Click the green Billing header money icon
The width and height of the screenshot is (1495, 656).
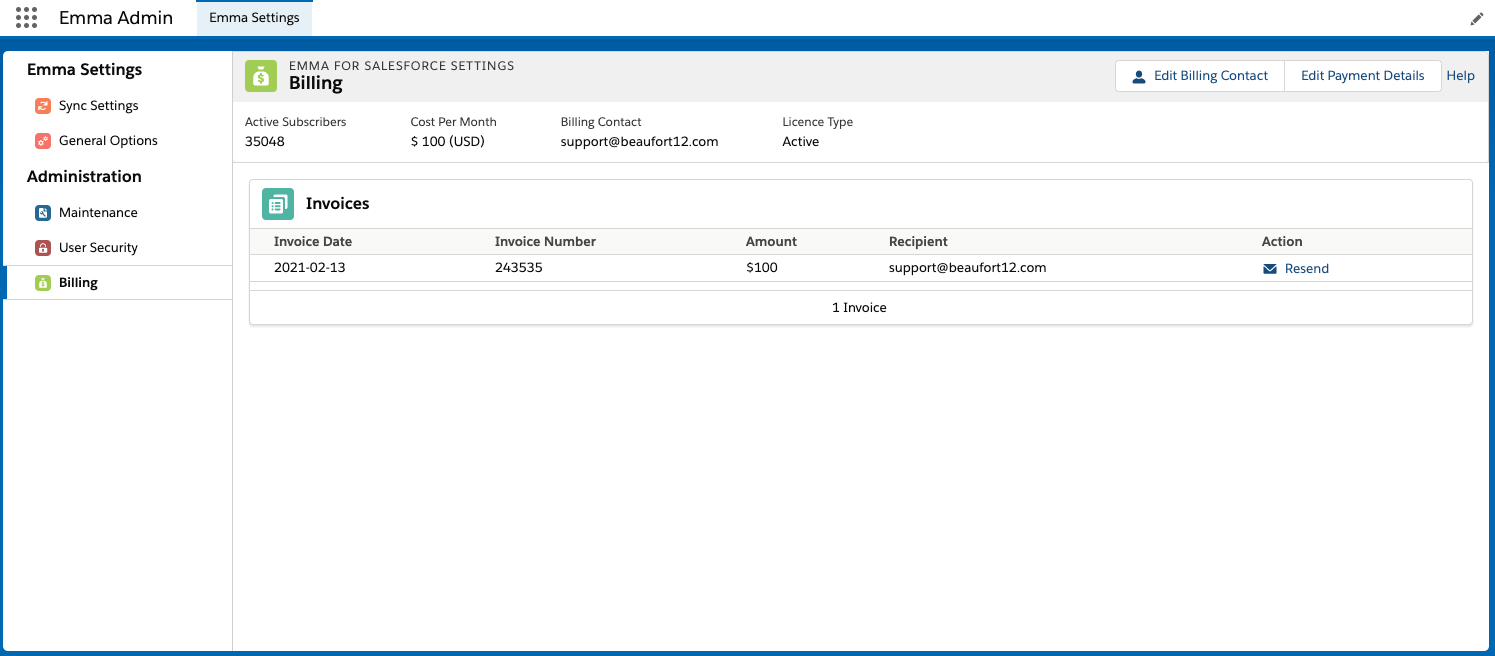click(261, 76)
